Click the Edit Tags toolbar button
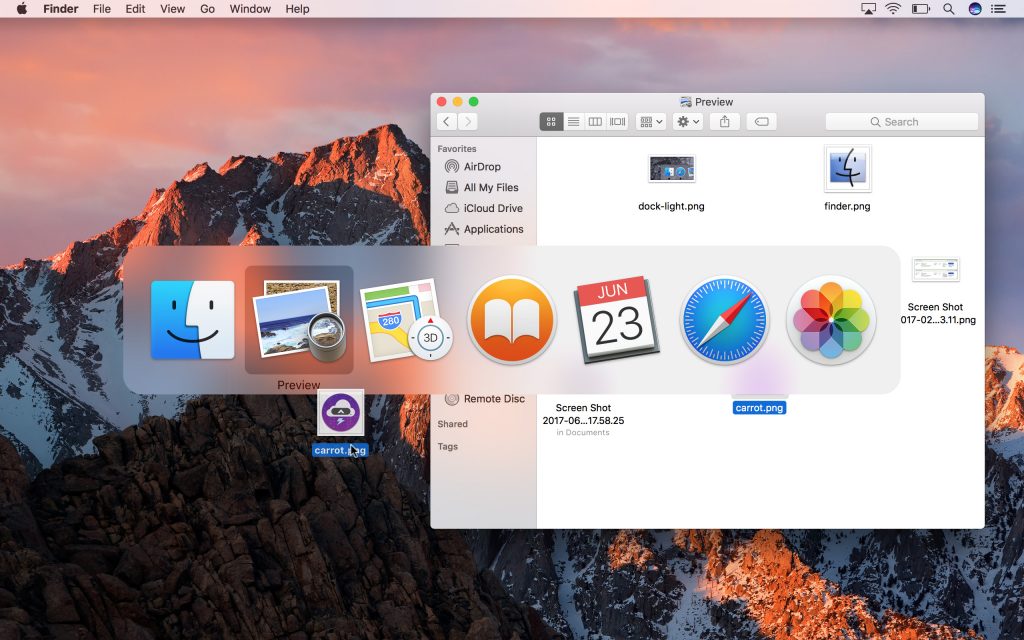This screenshot has height=640, width=1024. click(x=761, y=121)
